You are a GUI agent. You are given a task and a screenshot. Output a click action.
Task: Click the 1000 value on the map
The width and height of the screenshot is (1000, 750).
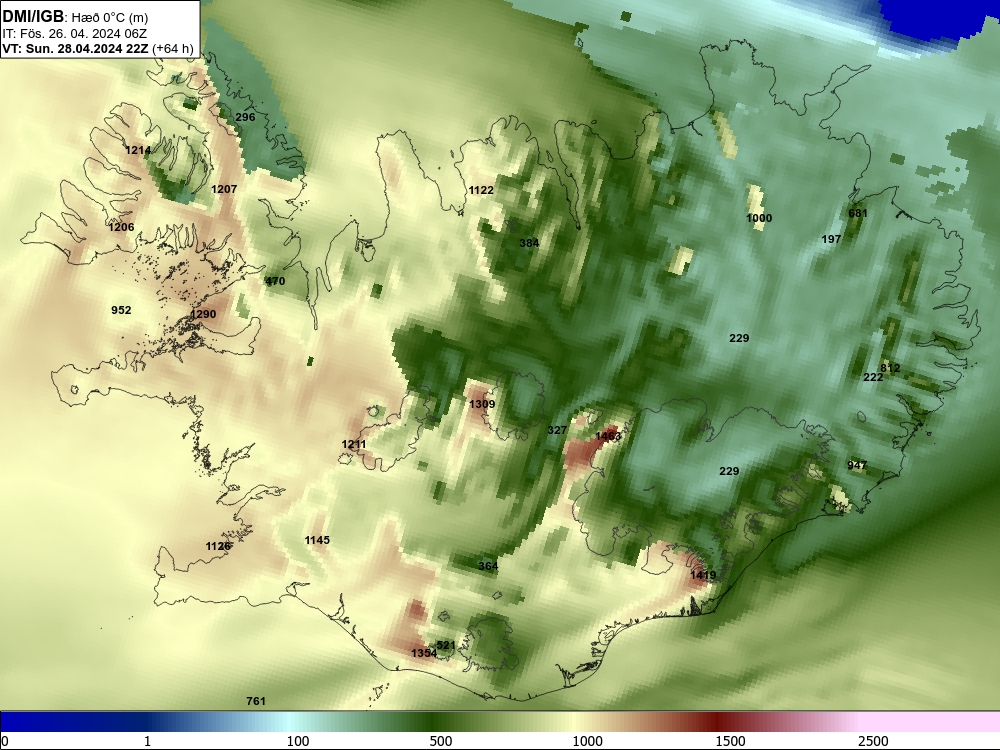pyautogui.click(x=759, y=218)
